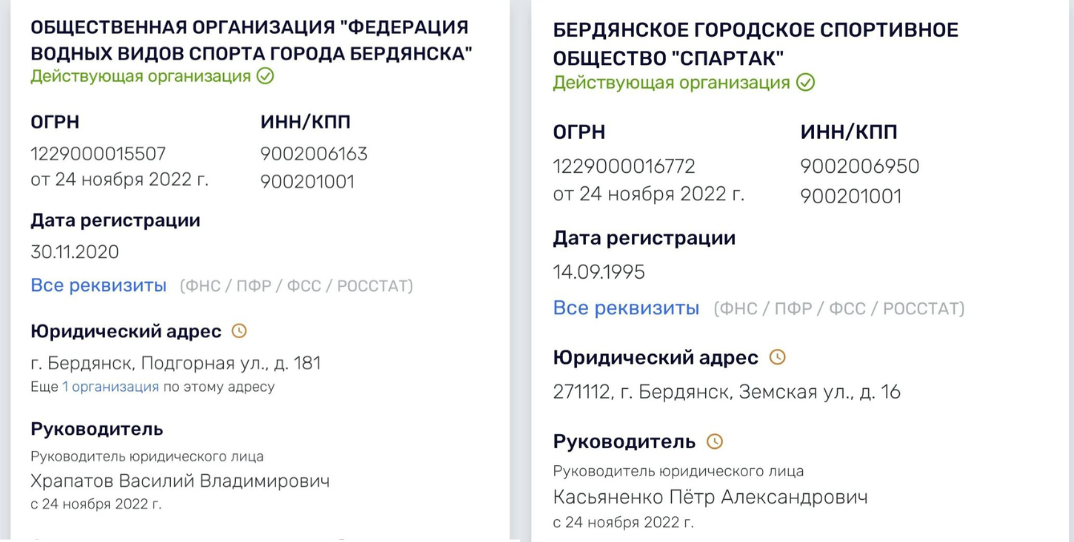Select ОГРН number 1229000015507
This screenshot has height=542, width=1074.
98,153
